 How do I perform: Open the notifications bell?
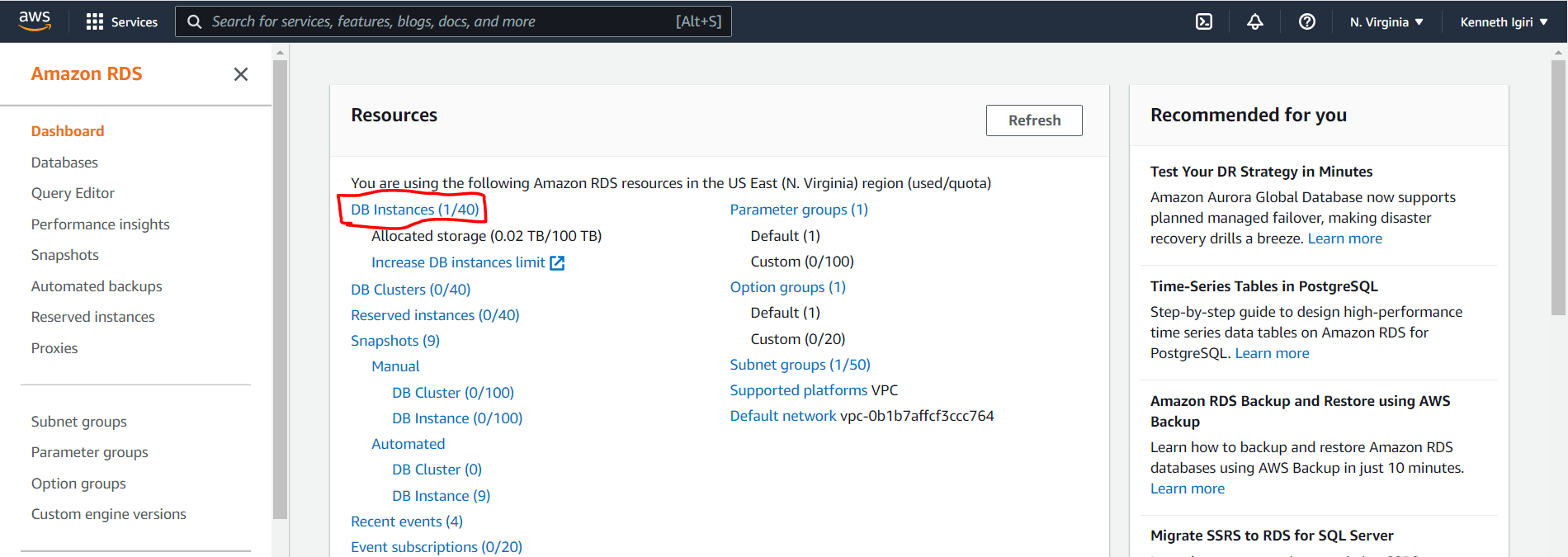[1254, 21]
